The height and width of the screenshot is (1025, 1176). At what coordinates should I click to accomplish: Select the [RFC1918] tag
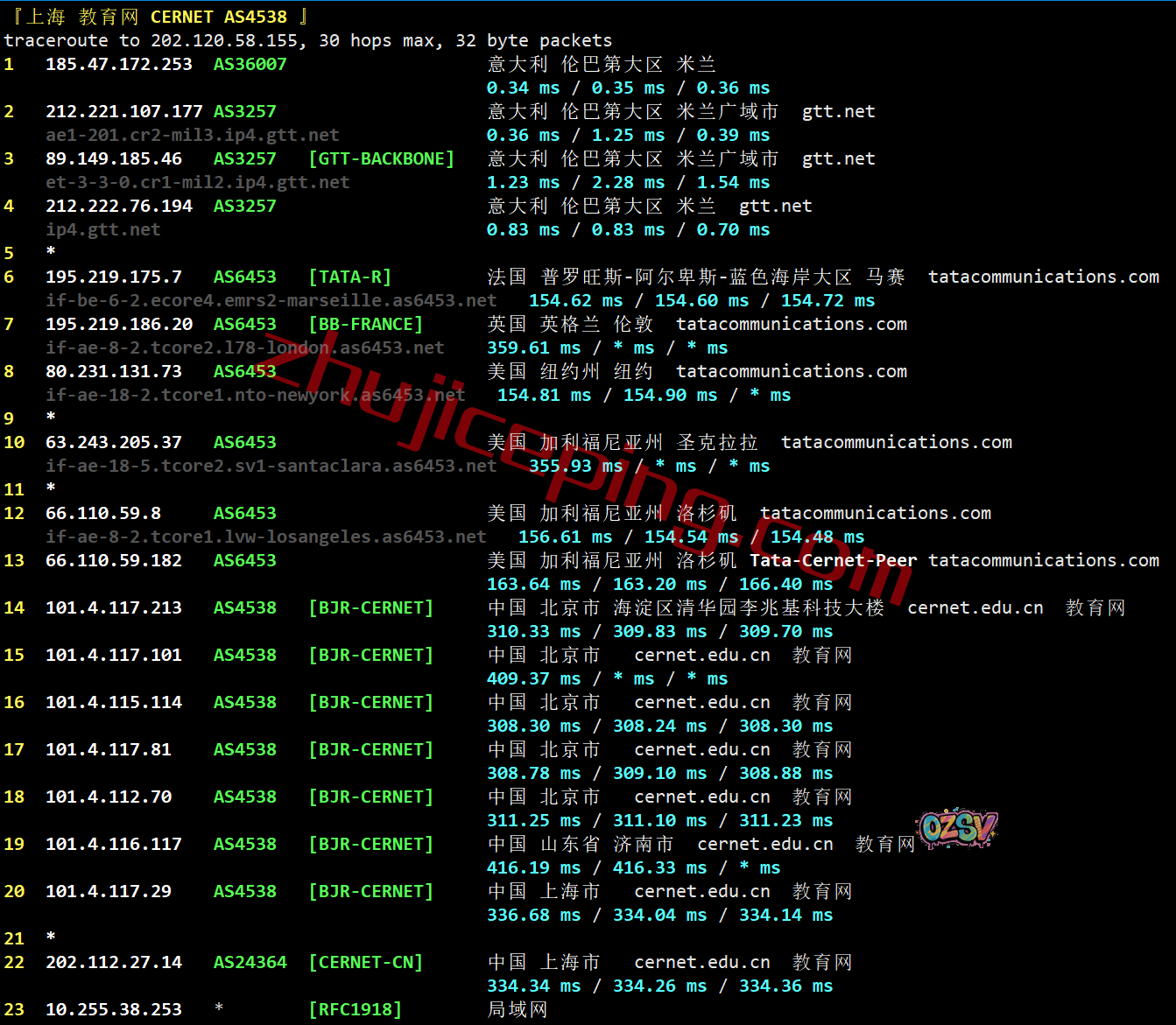pos(355,1009)
